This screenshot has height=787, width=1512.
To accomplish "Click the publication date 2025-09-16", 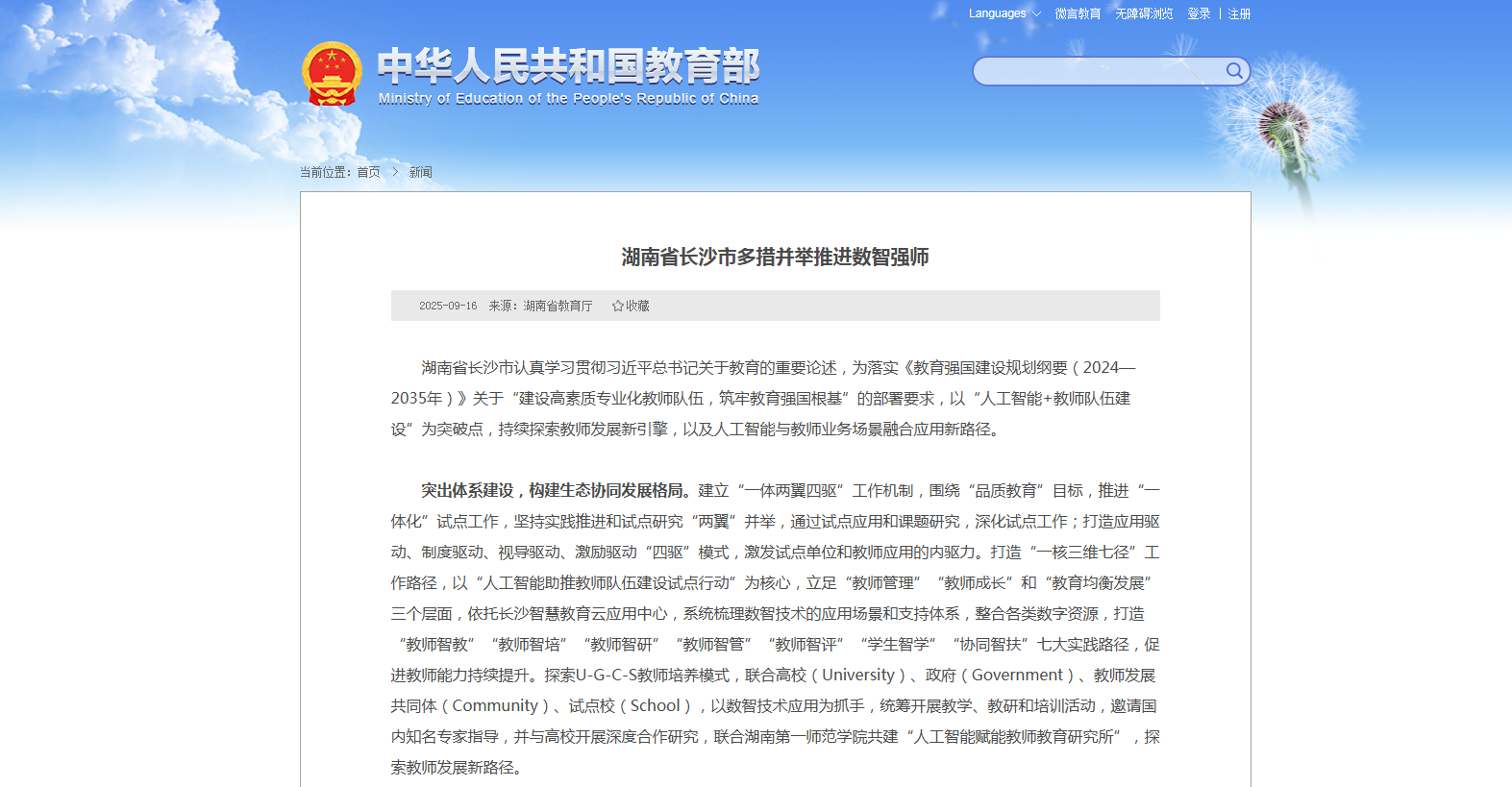I will click(x=448, y=306).
